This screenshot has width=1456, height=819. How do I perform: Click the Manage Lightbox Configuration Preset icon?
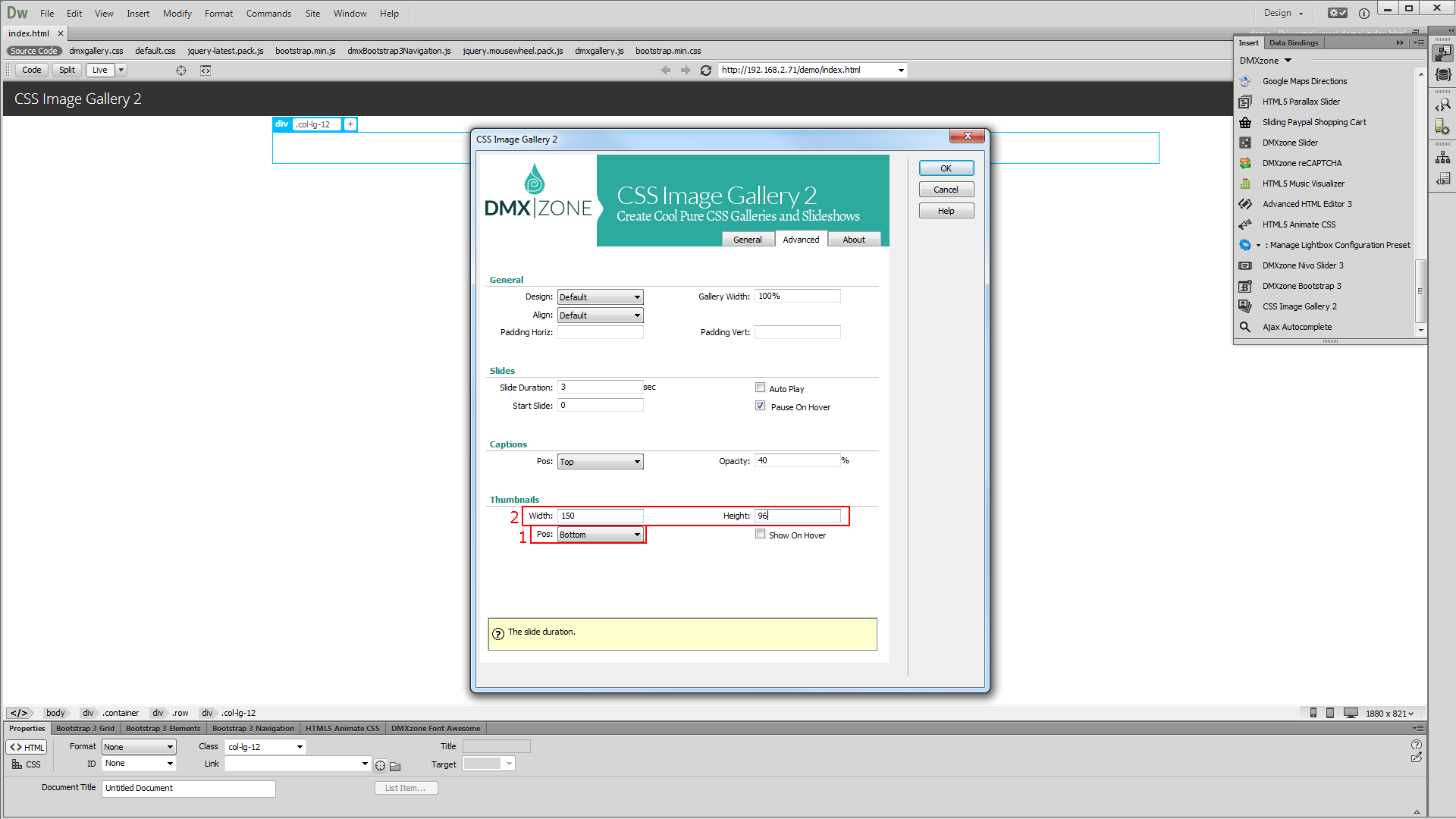tap(1245, 245)
